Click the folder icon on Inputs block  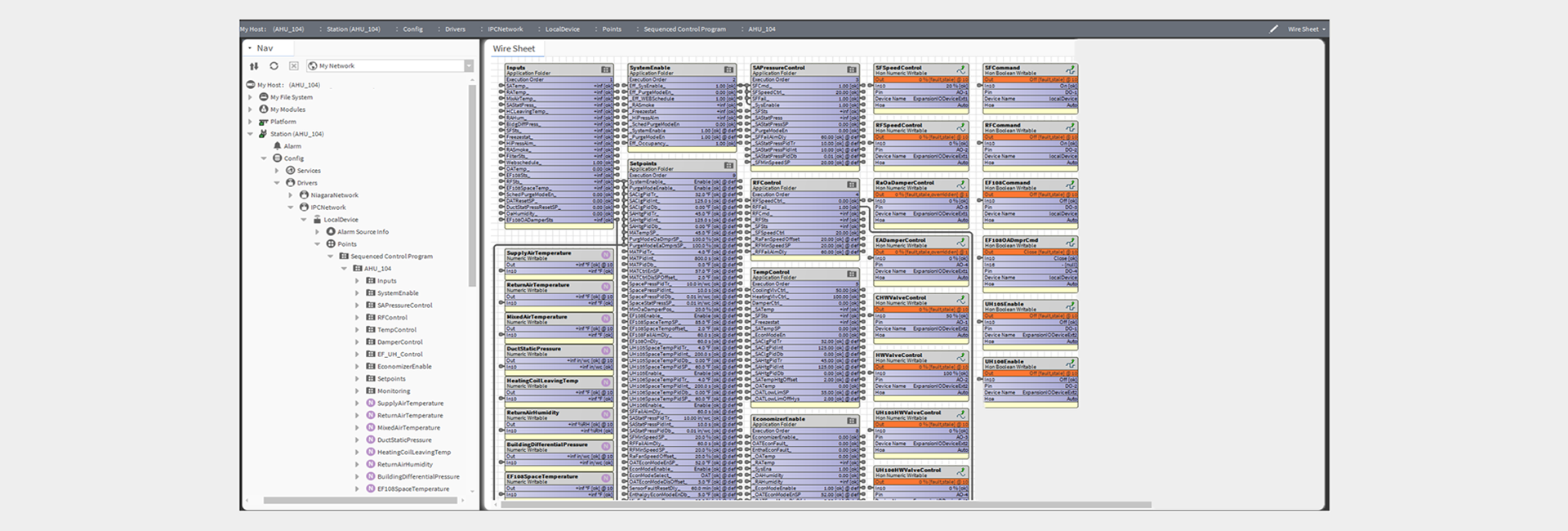point(606,70)
